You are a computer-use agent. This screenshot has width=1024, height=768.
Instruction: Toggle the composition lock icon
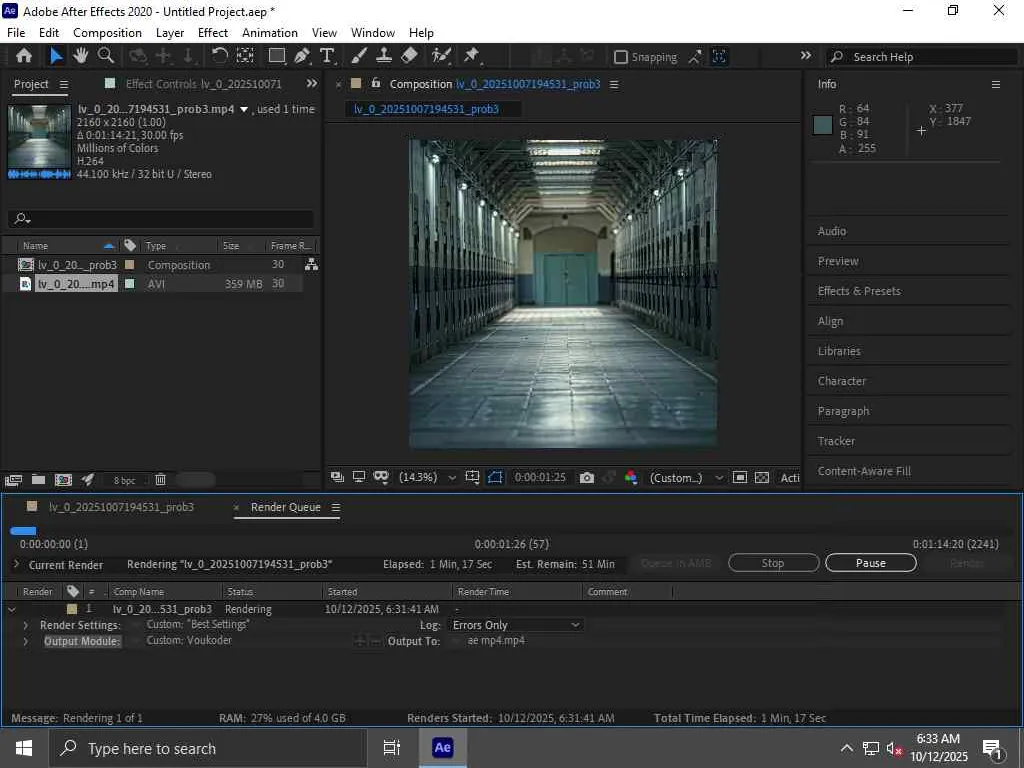click(376, 84)
